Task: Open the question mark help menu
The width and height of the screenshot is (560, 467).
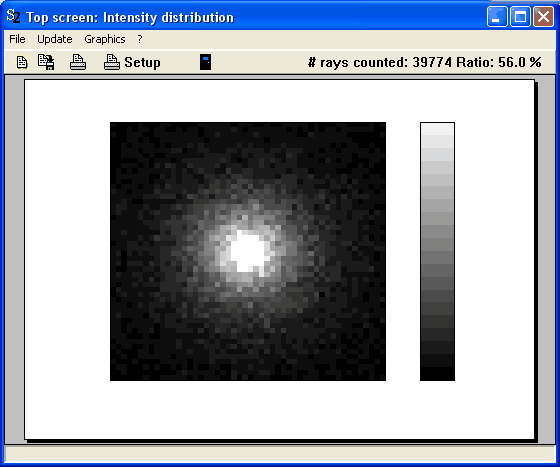Action: point(140,39)
